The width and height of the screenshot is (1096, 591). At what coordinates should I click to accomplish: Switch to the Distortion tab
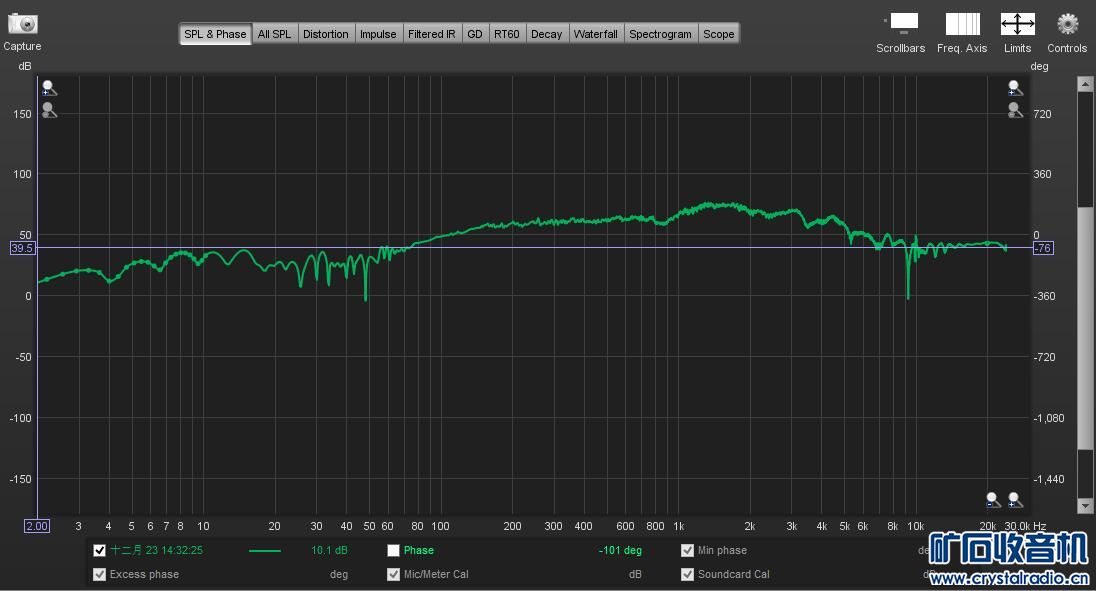[x=325, y=34]
